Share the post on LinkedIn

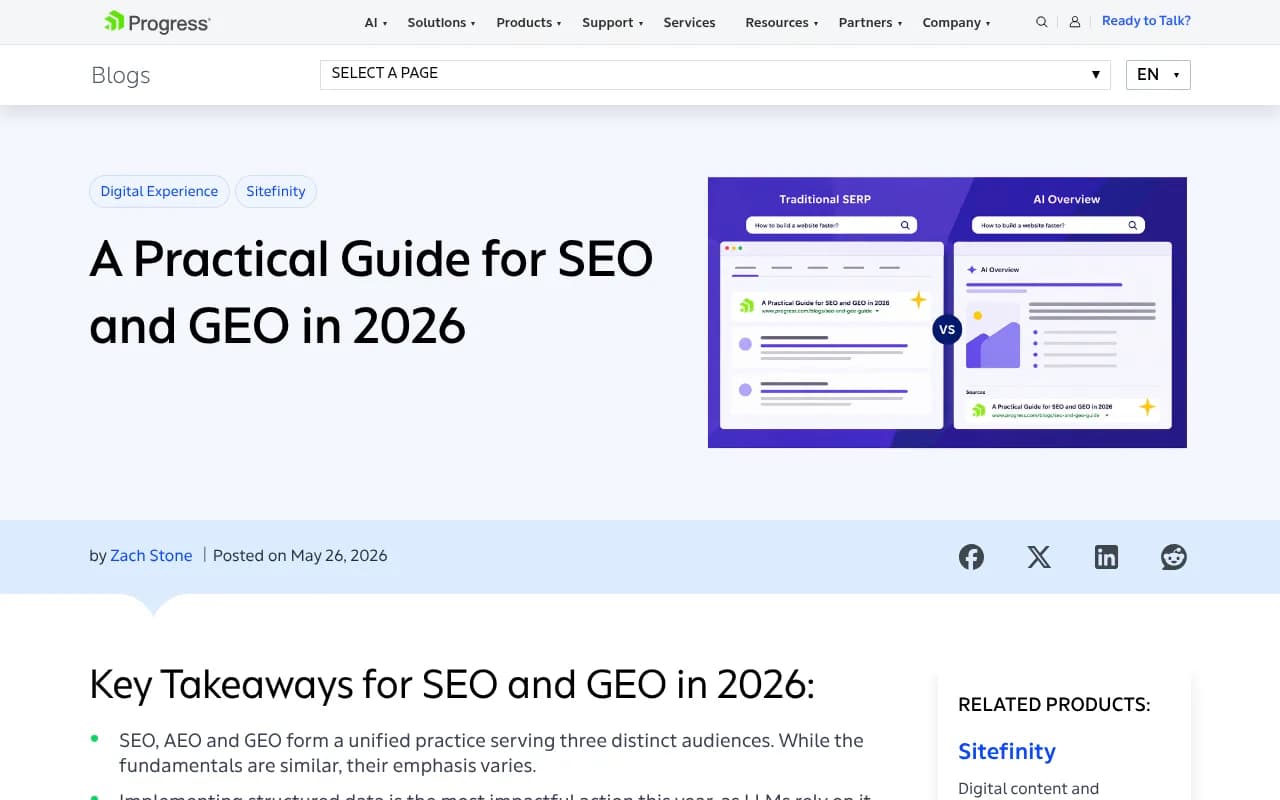[1106, 557]
